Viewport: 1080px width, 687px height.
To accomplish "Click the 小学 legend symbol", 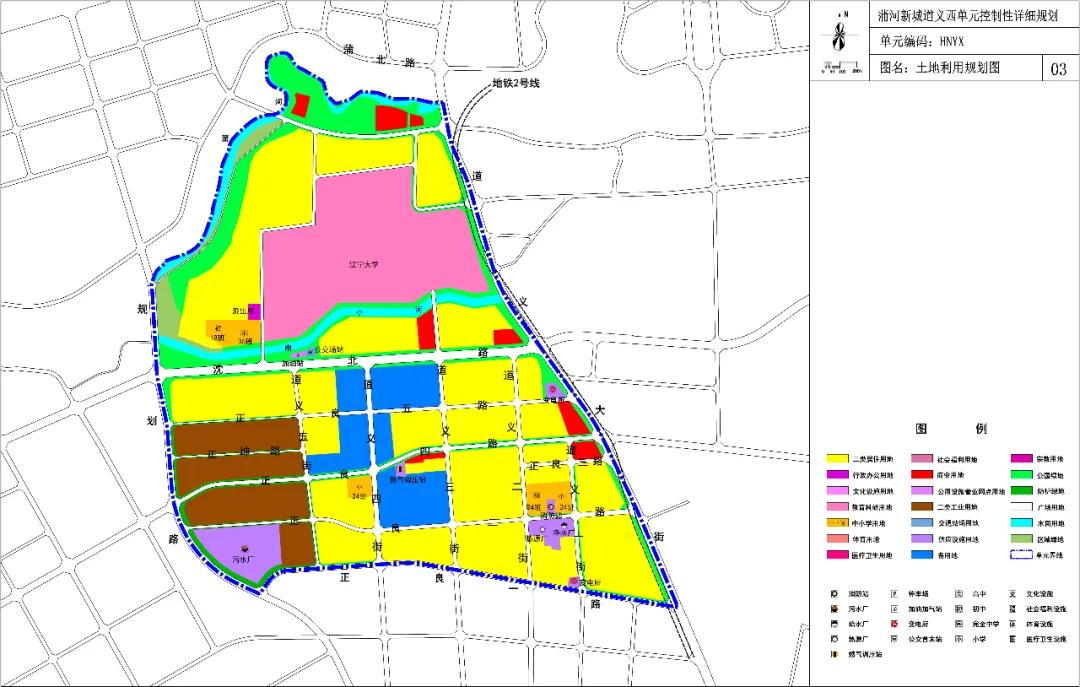I will coord(958,638).
